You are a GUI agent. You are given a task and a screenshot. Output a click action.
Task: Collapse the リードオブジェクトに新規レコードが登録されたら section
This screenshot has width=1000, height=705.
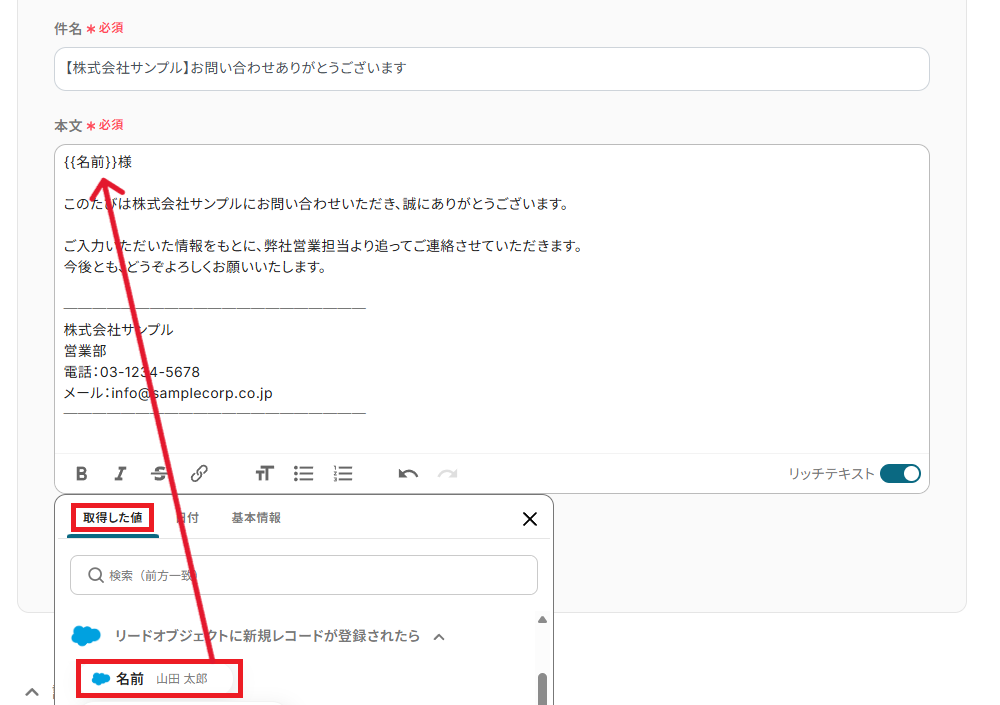point(438,636)
